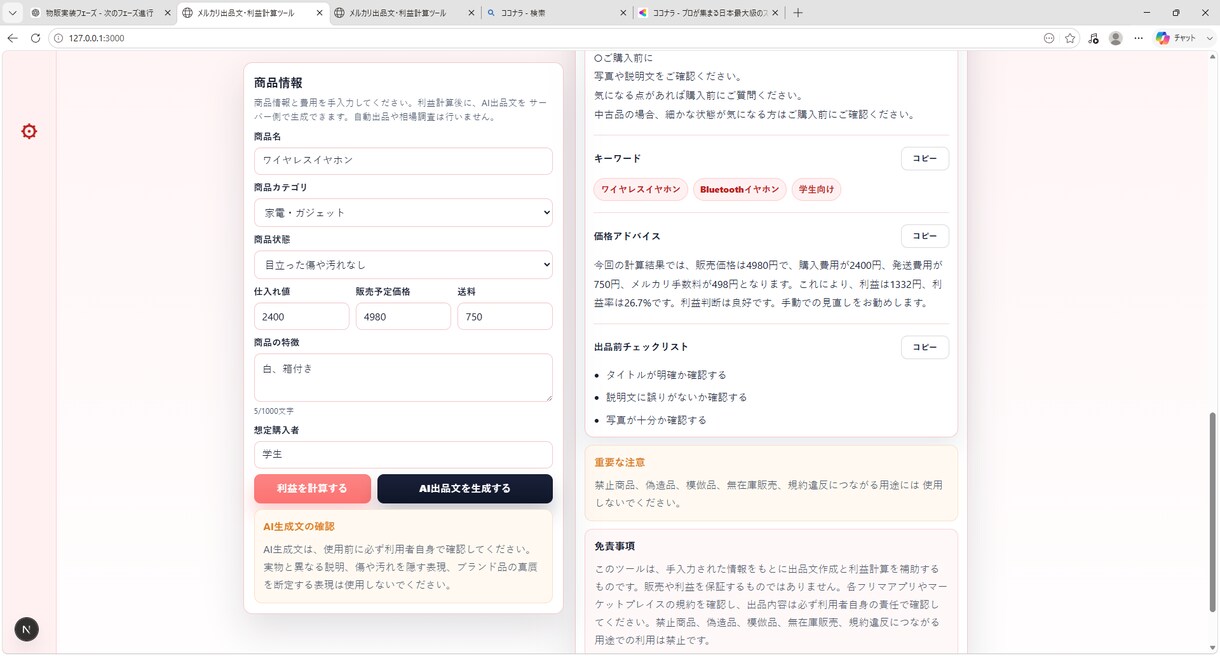The width and height of the screenshot is (1220, 656).
Task: Add this page to favorites star icon
Action: tap(1070, 38)
